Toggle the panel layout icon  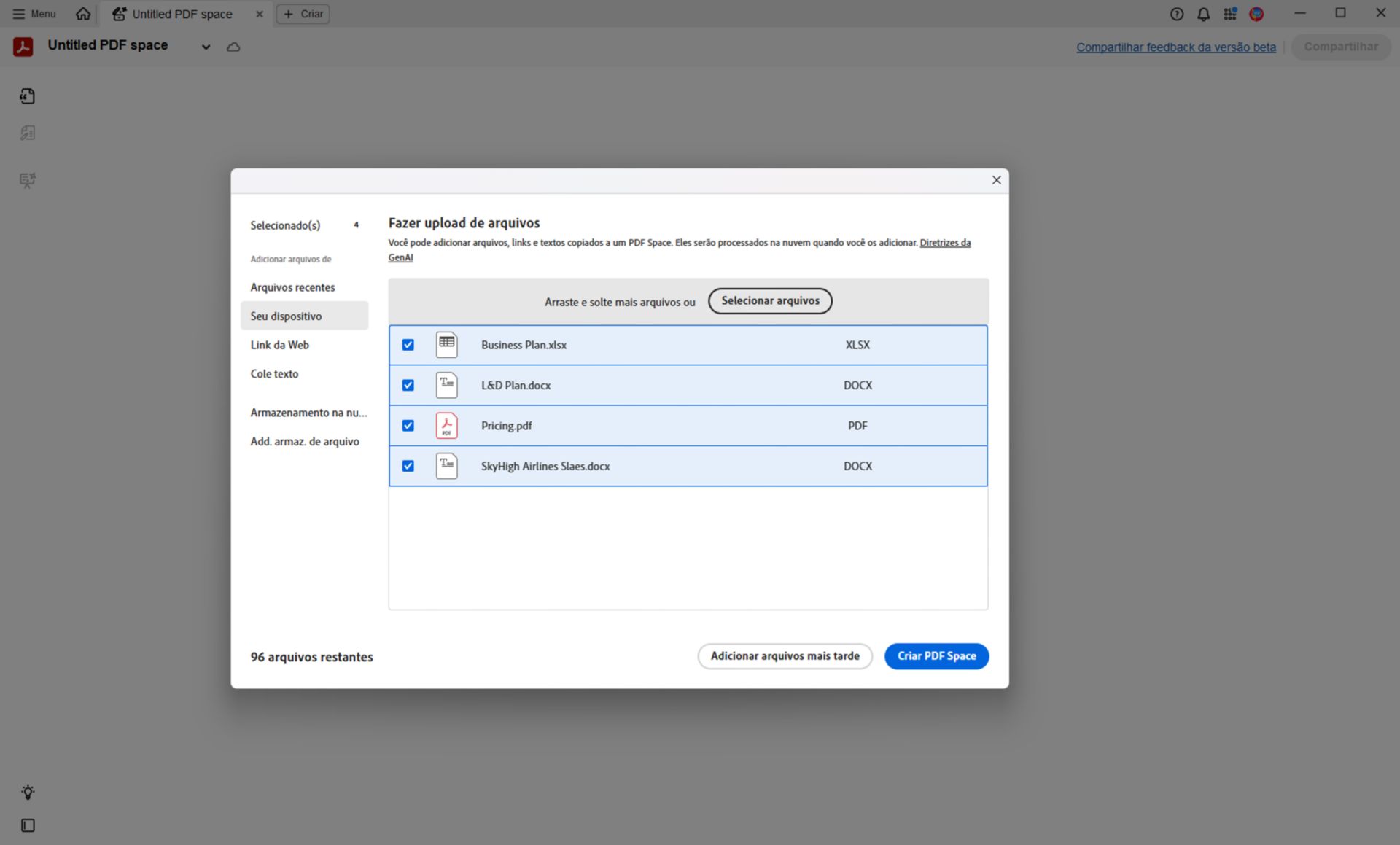(x=28, y=825)
